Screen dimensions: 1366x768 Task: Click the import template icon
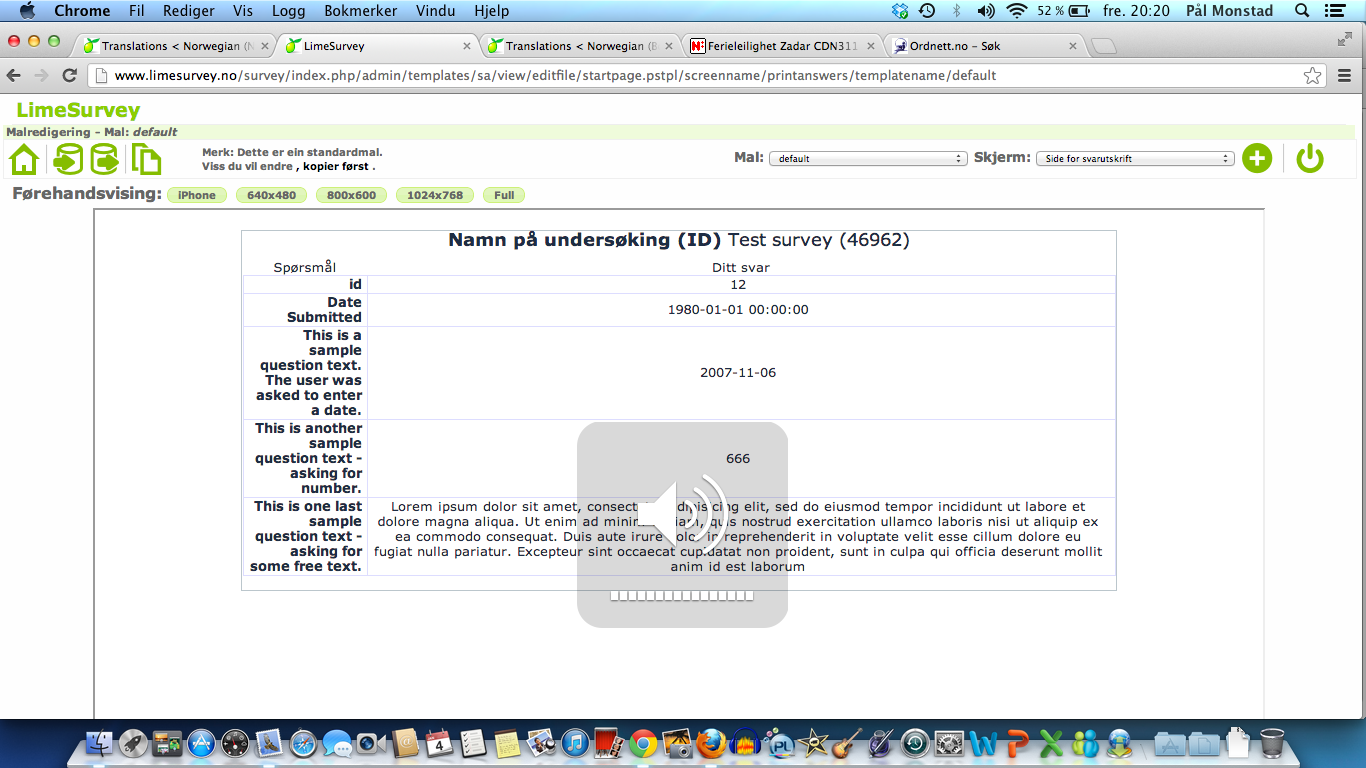point(68,159)
